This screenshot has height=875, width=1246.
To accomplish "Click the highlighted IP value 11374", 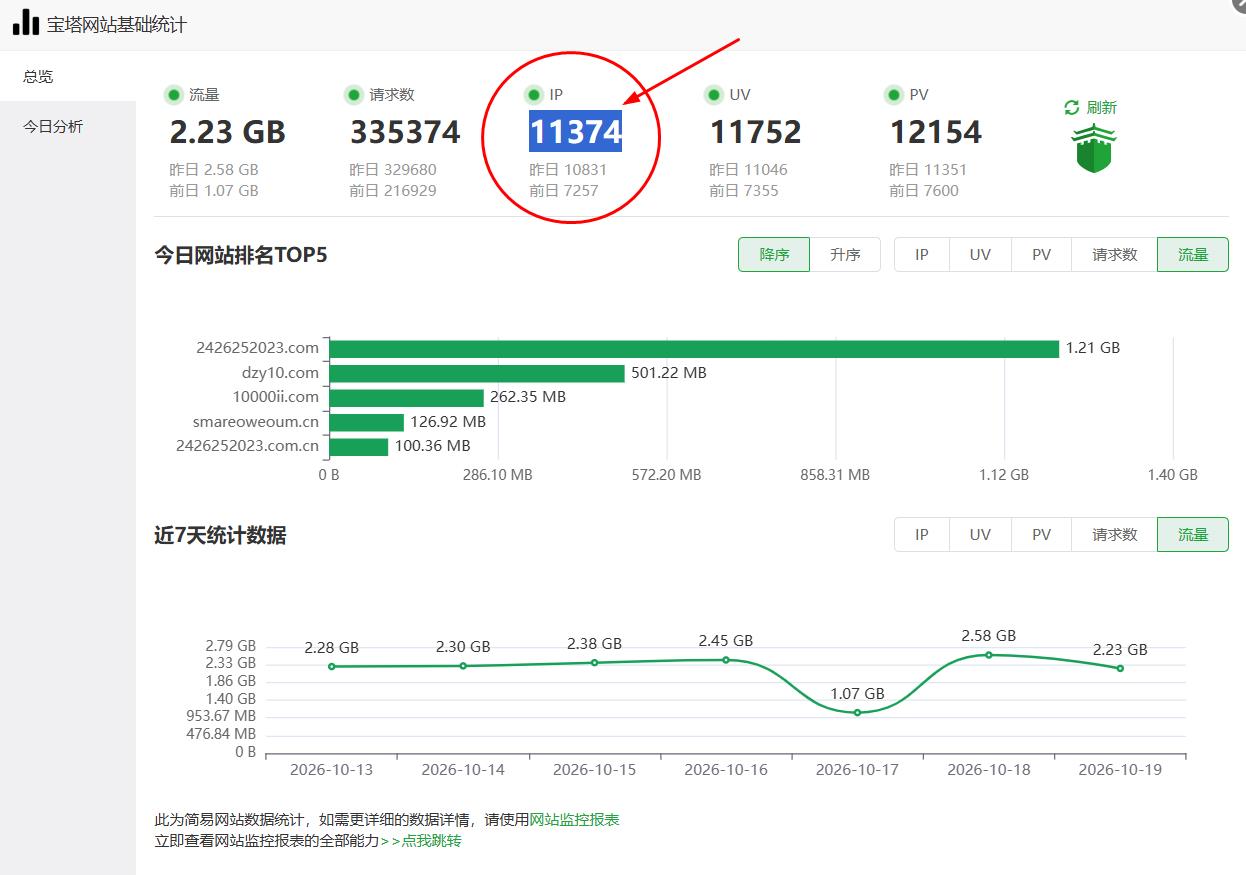I will pos(576,132).
